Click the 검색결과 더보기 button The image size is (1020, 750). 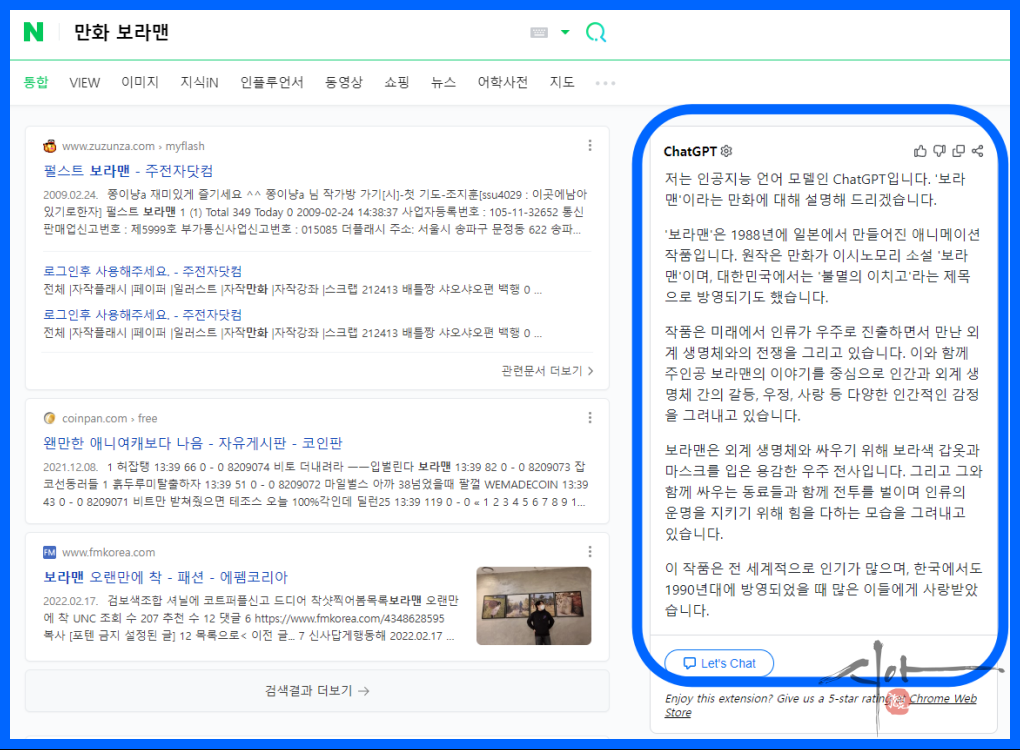coord(317,691)
